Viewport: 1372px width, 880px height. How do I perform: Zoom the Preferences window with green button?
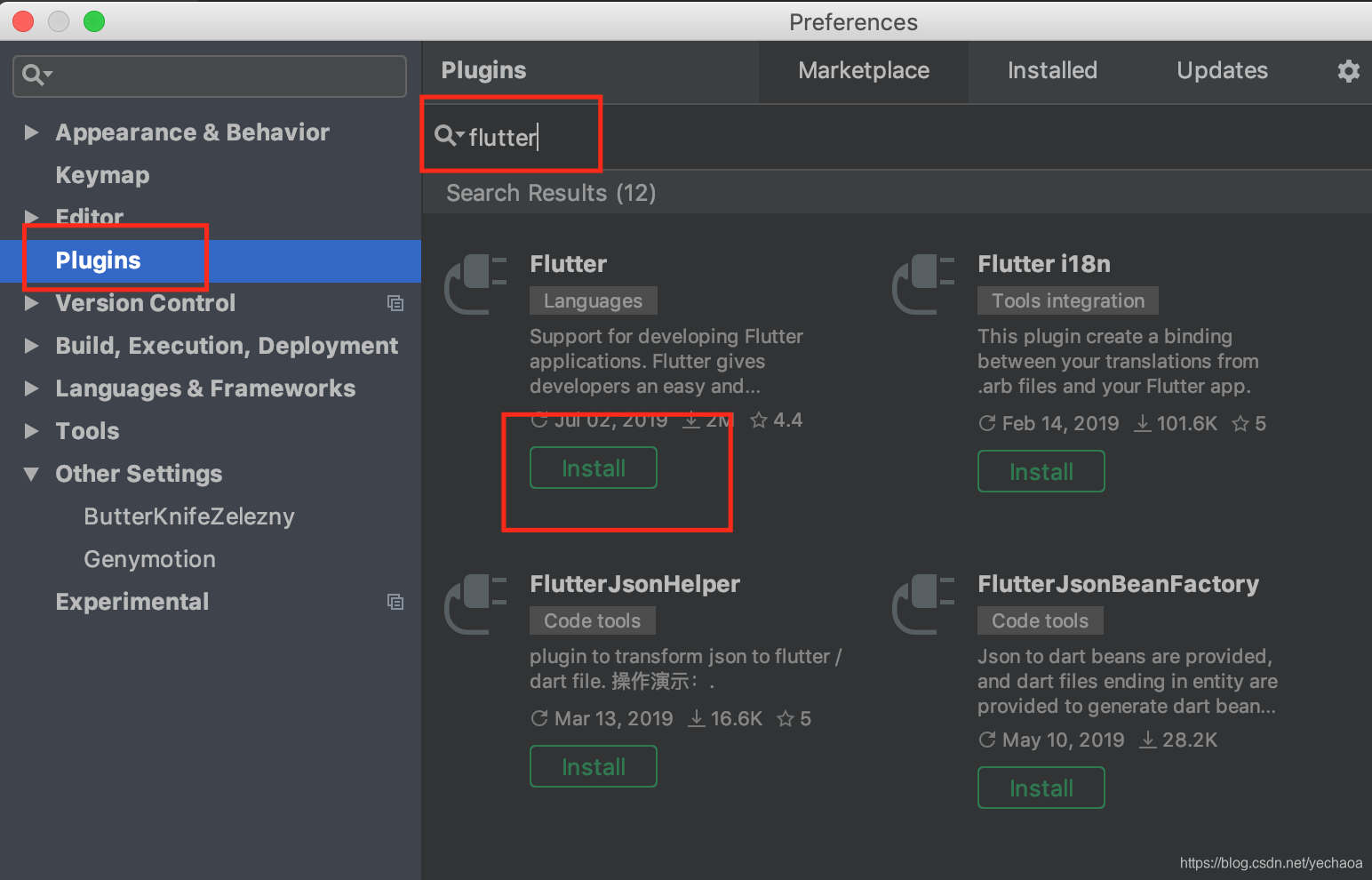[x=94, y=21]
